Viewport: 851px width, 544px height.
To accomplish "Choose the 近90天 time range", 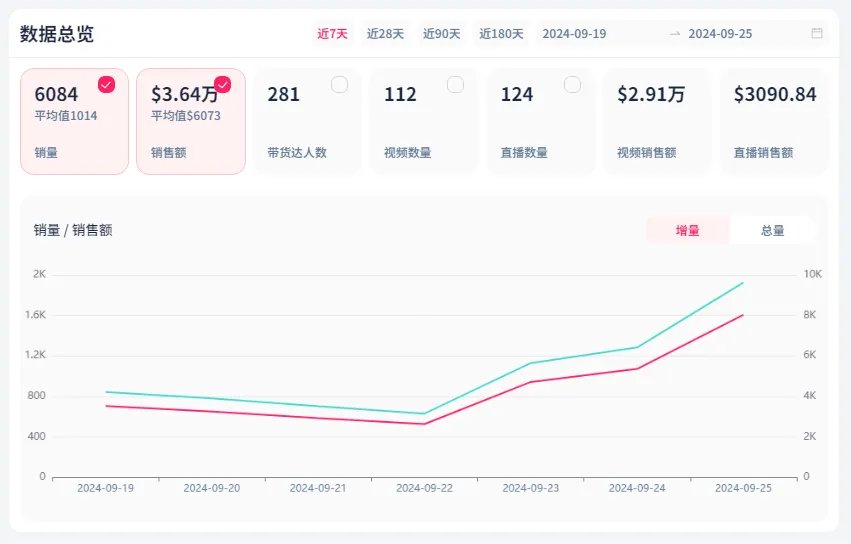I will pyautogui.click(x=441, y=33).
